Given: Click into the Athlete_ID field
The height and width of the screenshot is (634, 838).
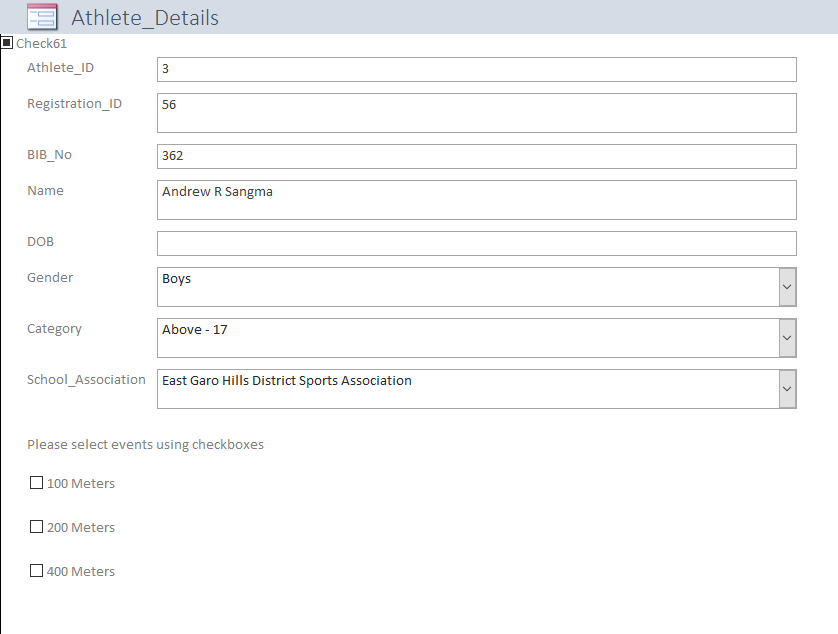Looking at the screenshot, I should [476, 69].
